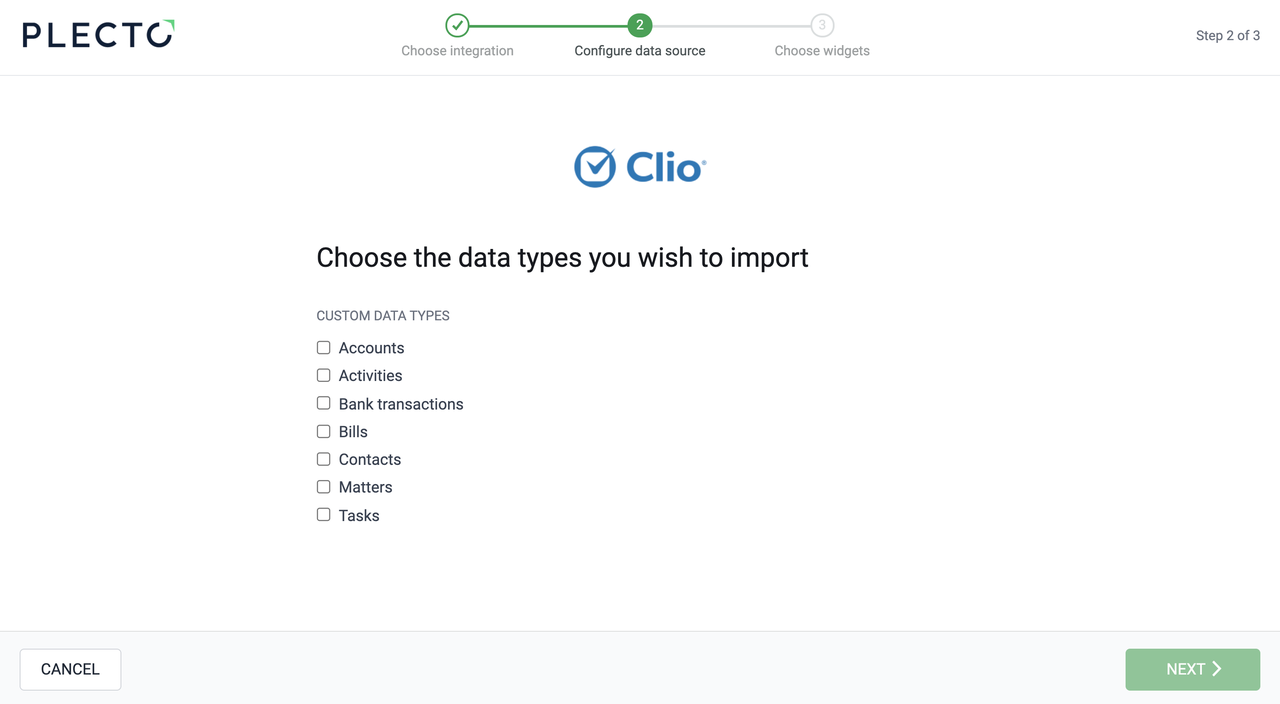The height and width of the screenshot is (704, 1280).
Task: Click the Clio logo image
Action: pos(640,167)
